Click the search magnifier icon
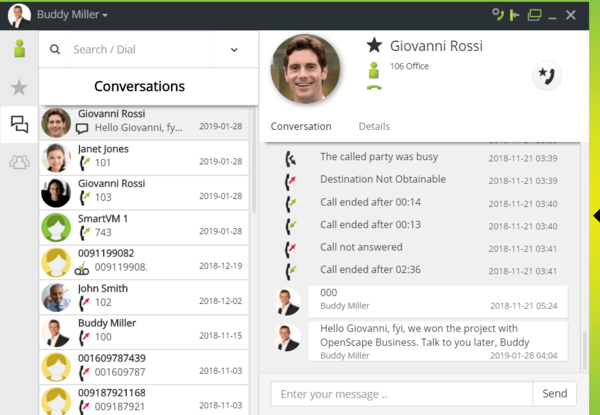 tap(54, 49)
